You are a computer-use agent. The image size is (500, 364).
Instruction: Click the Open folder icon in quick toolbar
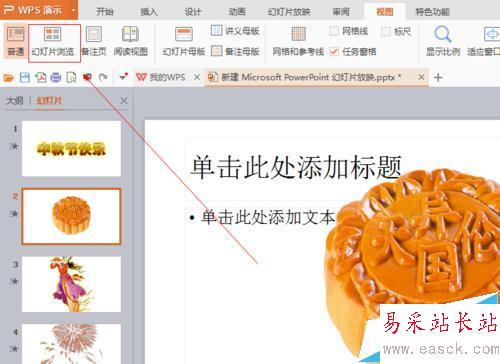click(9, 78)
